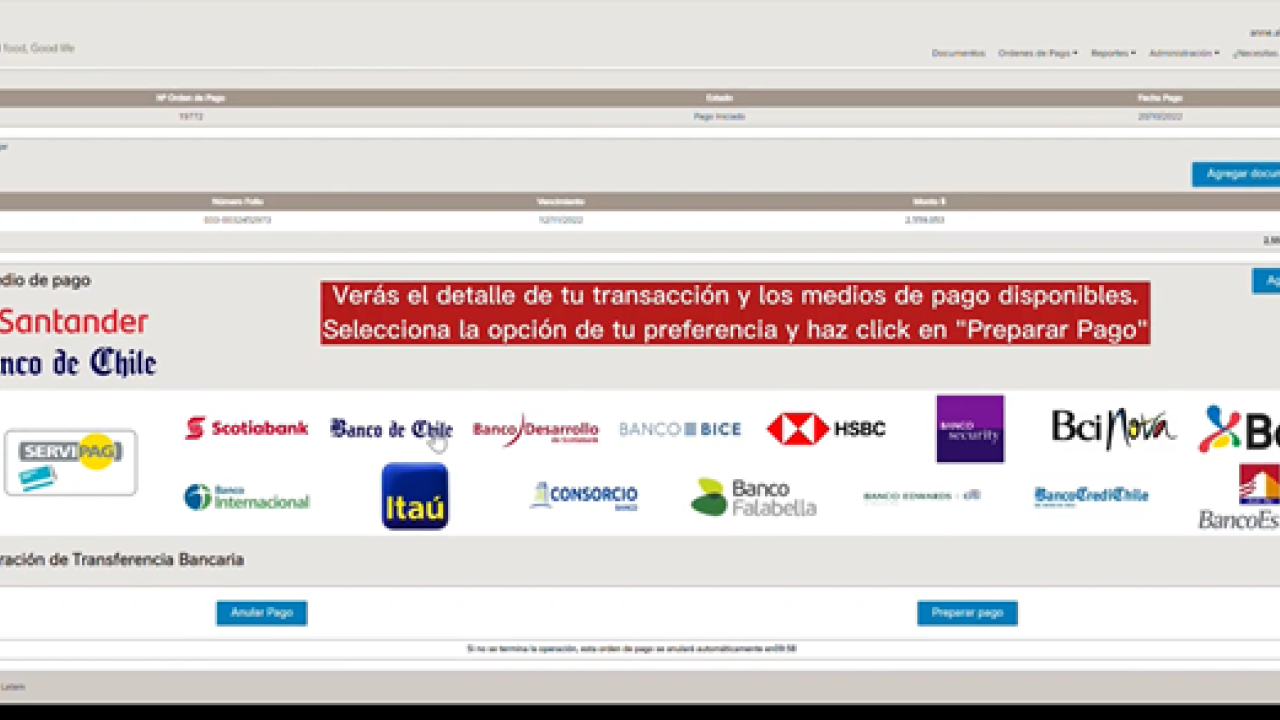Click the Nº Orden de Pago column header

[190, 98]
